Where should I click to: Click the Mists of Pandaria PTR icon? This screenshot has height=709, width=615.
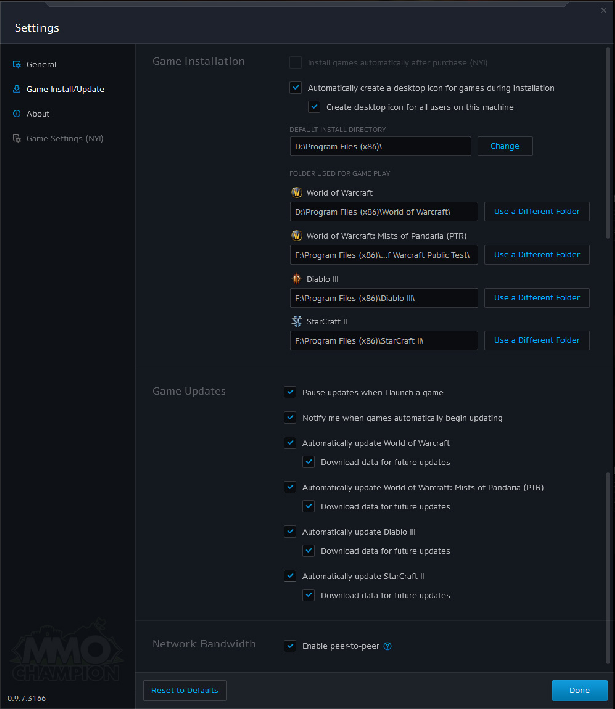pyautogui.click(x=297, y=236)
